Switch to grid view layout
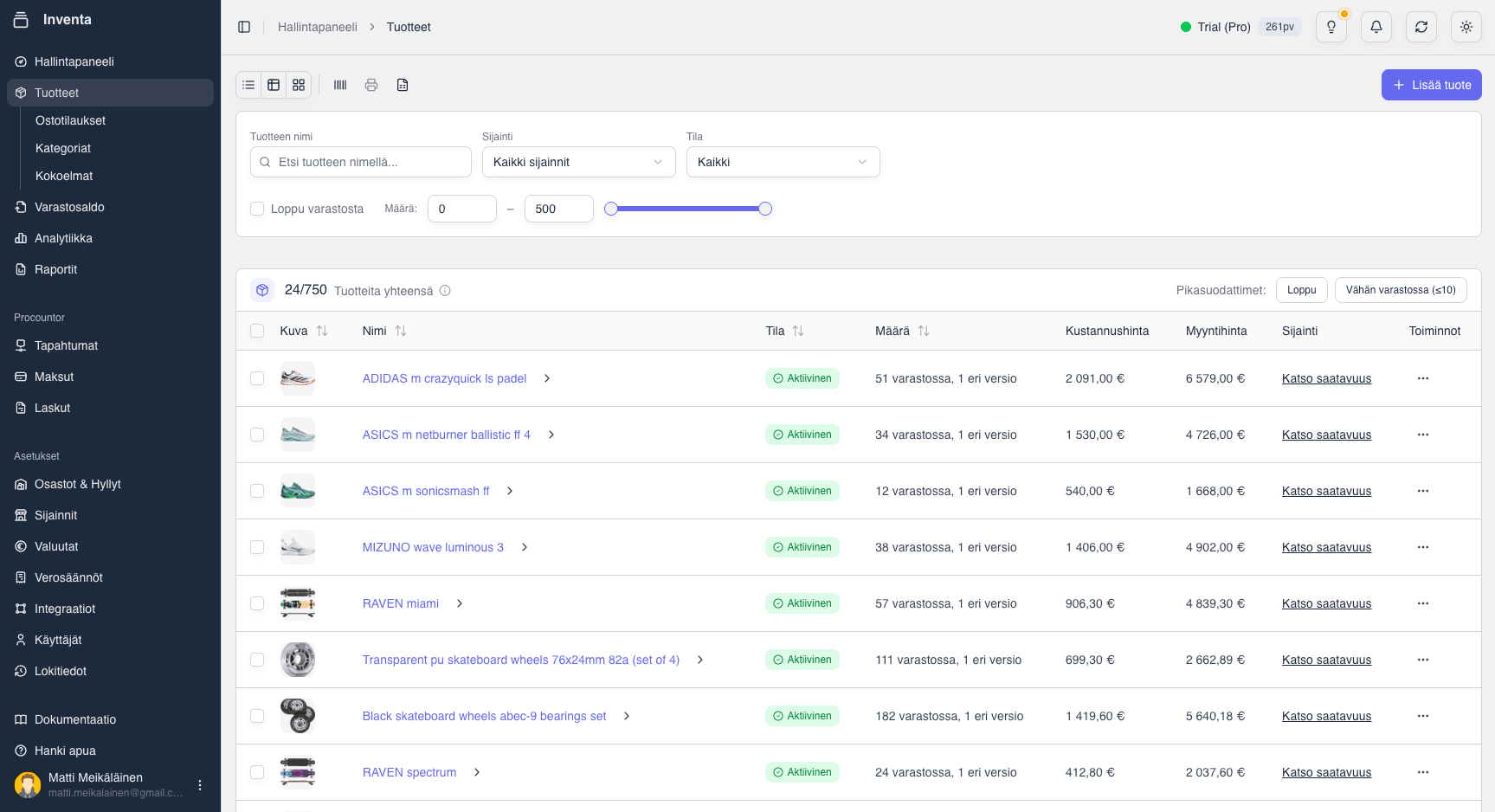Viewport: 1495px width, 812px height. pyautogui.click(x=299, y=85)
